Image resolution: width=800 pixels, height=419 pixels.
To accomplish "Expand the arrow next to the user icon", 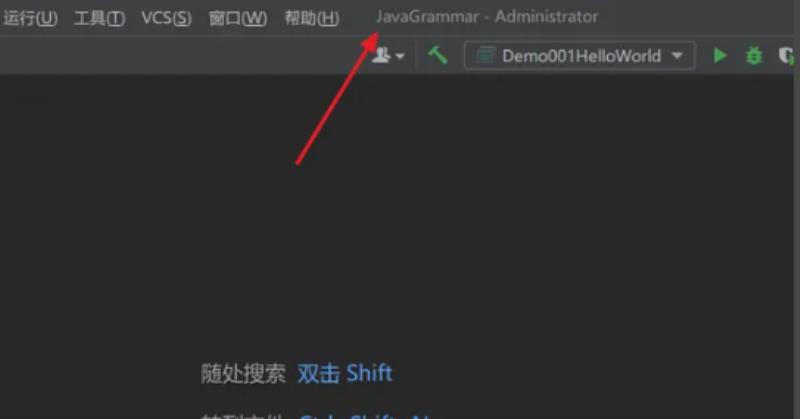I will point(400,56).
